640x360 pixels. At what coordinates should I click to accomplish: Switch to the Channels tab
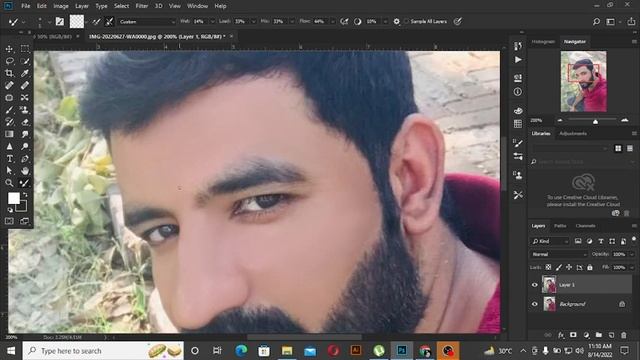(x=585, y=226)
